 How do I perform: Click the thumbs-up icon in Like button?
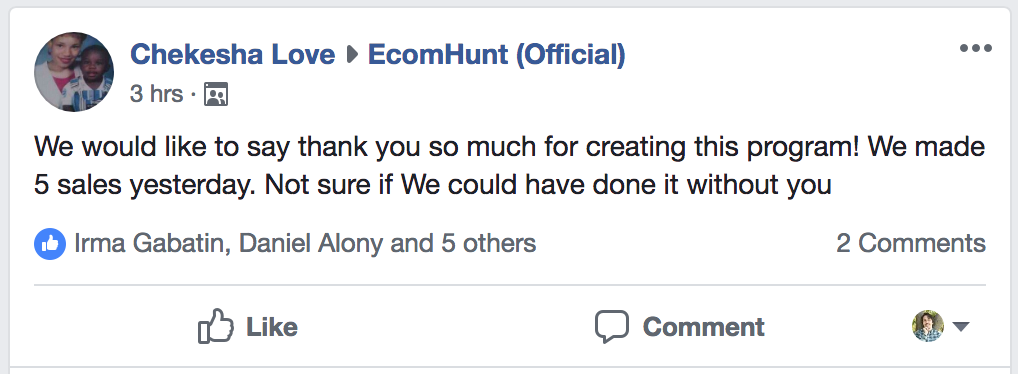[x=216, y=326]
